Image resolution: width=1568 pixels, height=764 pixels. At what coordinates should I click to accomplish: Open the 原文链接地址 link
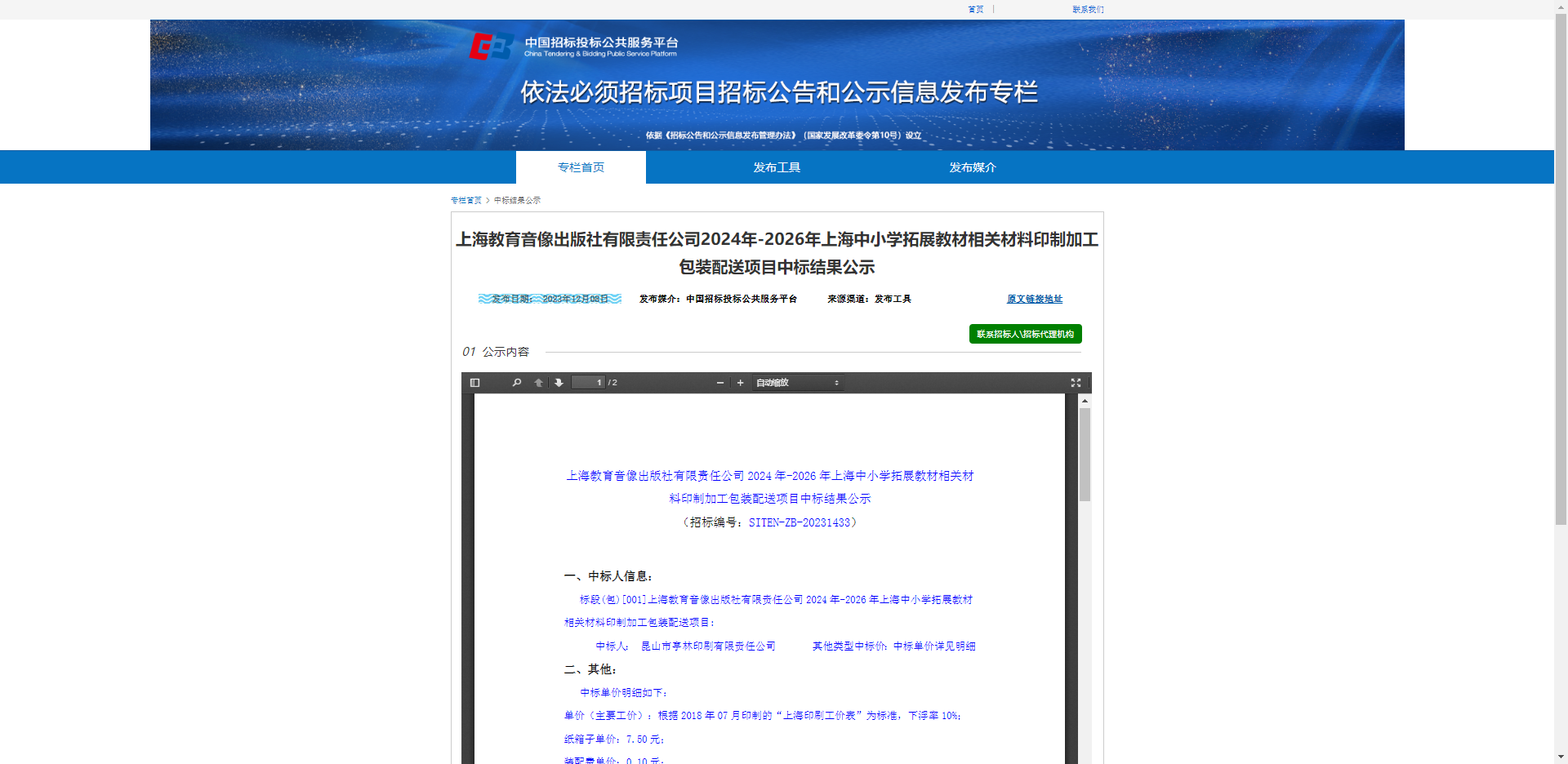pyautogui.click(x=1035, y=300)
